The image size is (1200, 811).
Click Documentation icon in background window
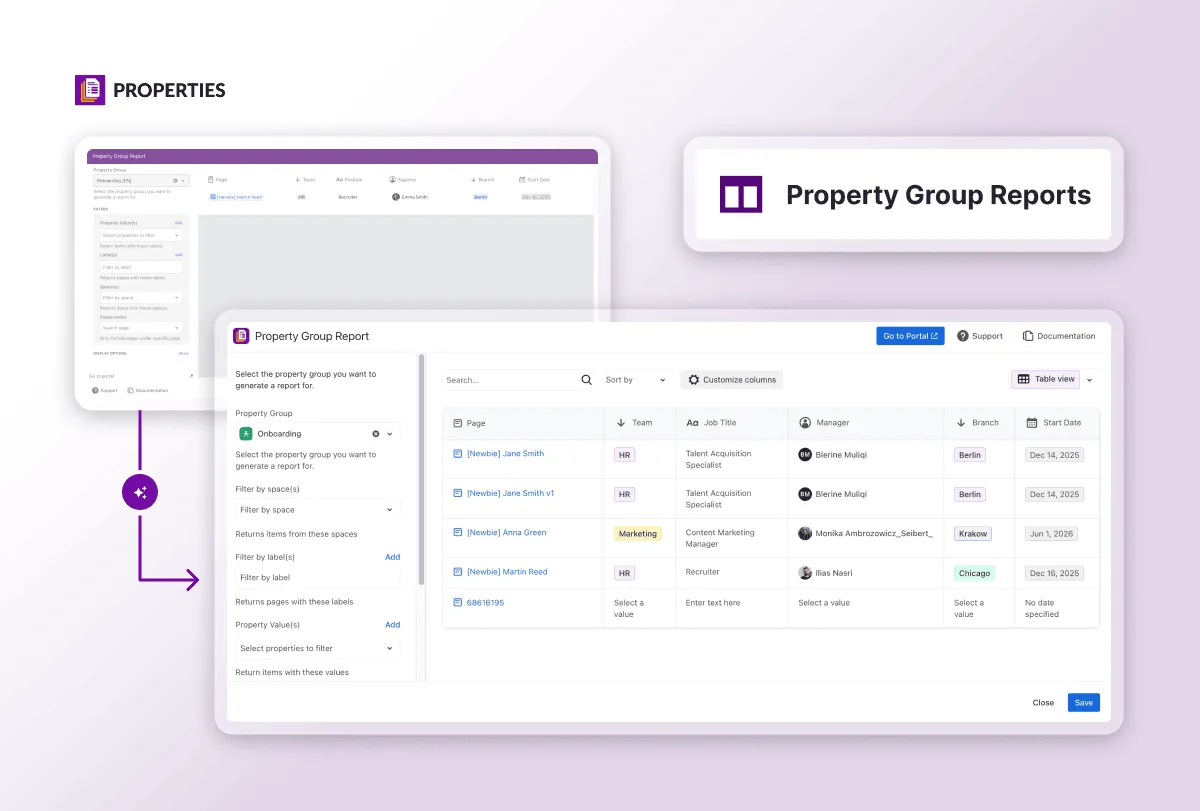130,390
